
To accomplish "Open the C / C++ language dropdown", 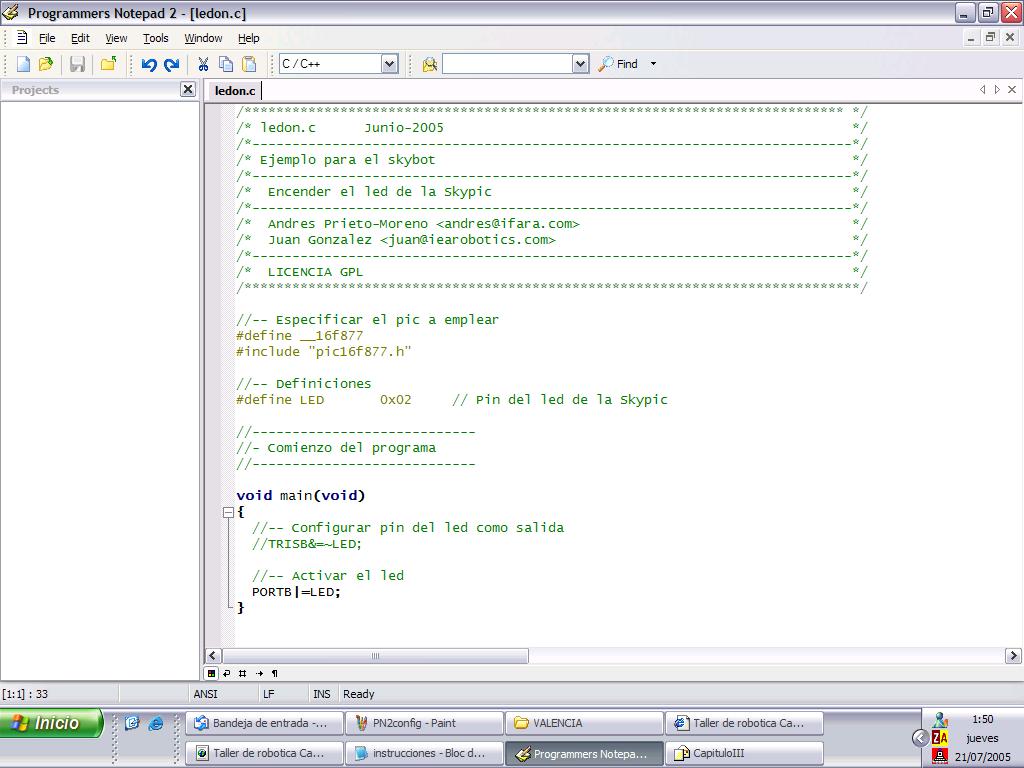I will click(389, 64).
